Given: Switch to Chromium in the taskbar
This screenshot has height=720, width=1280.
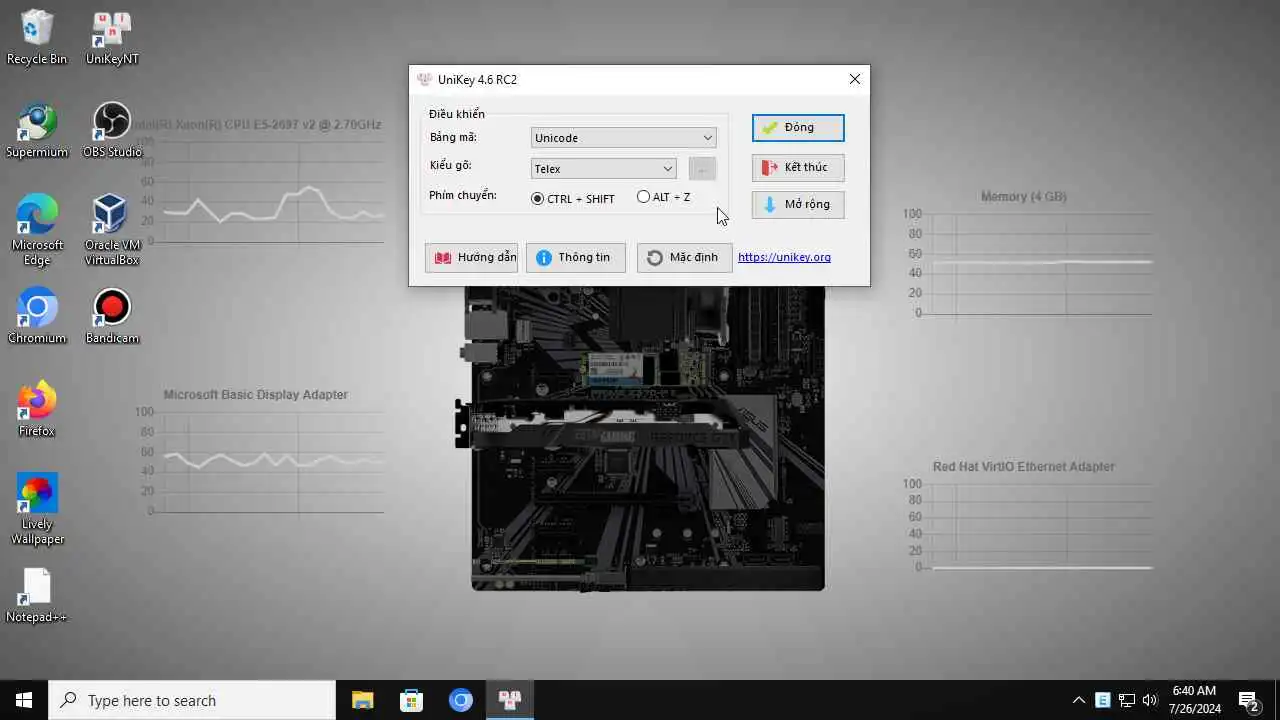Looking at the screenshot, I should pyautogui.click(x=460, y=700).
